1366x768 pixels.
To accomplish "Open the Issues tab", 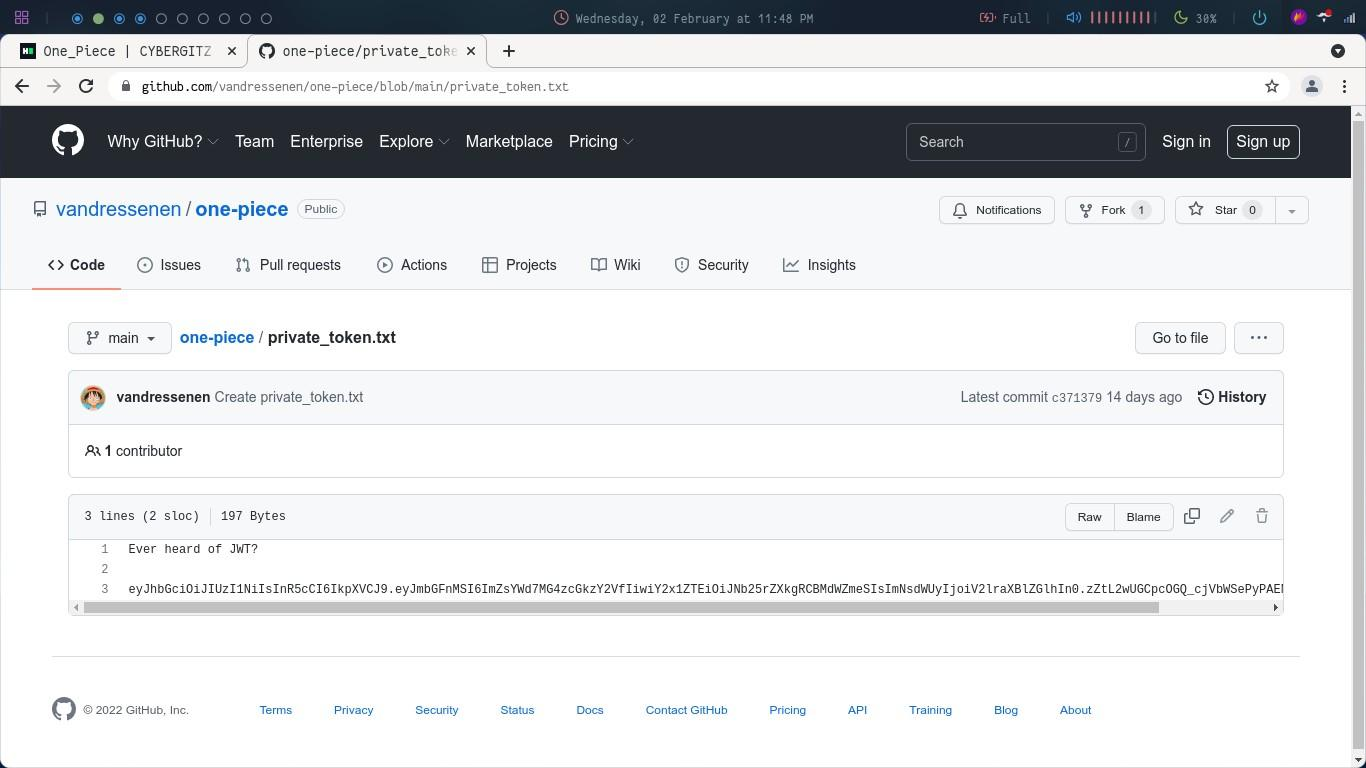I will pyautogui.click(x=169, y=265).
